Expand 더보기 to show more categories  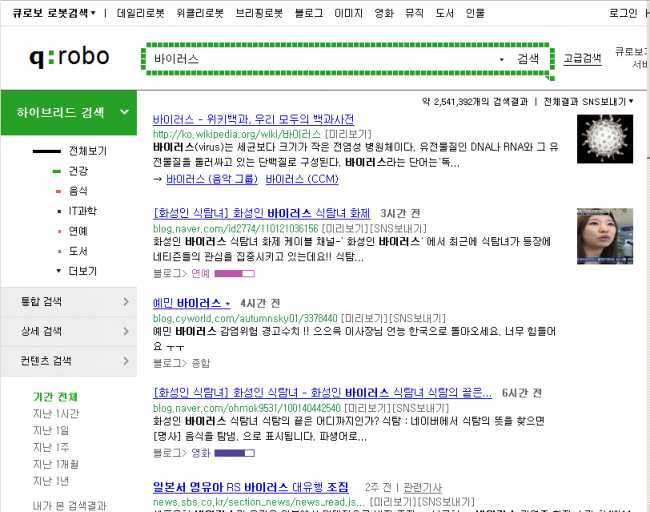pyautogui.click(x=82, y=271)
